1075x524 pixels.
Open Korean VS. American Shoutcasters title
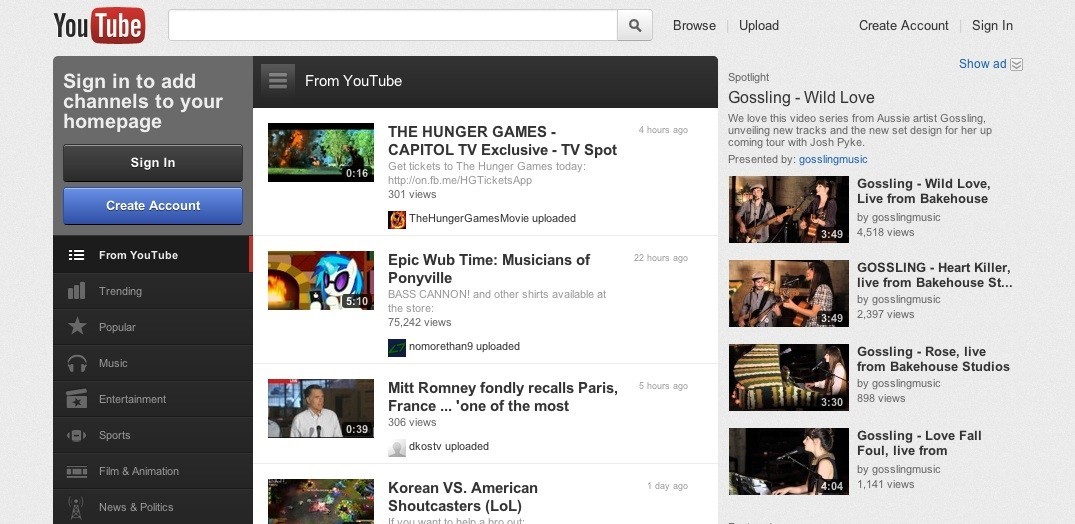[x=463, y=497]
